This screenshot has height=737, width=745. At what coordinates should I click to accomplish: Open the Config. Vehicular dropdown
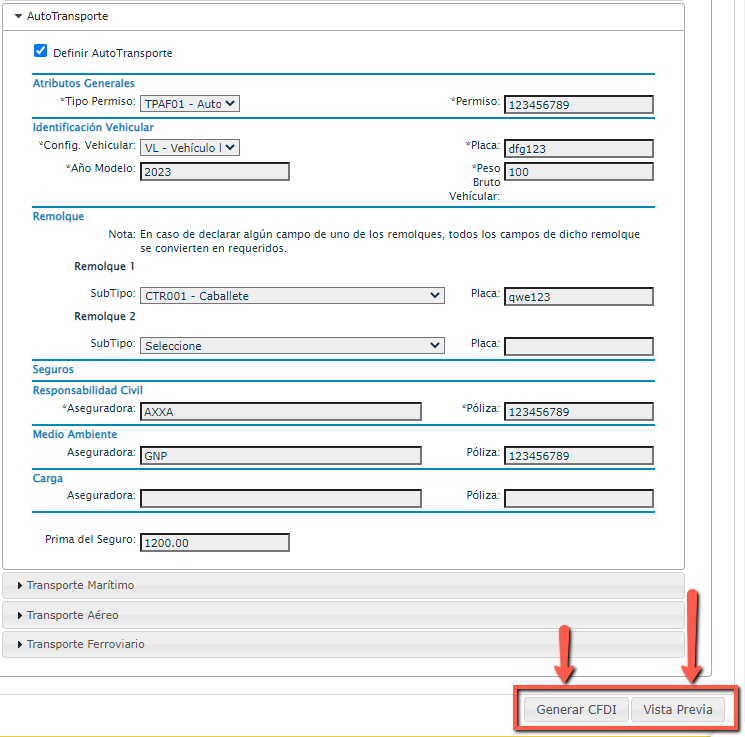coord(190,147)
